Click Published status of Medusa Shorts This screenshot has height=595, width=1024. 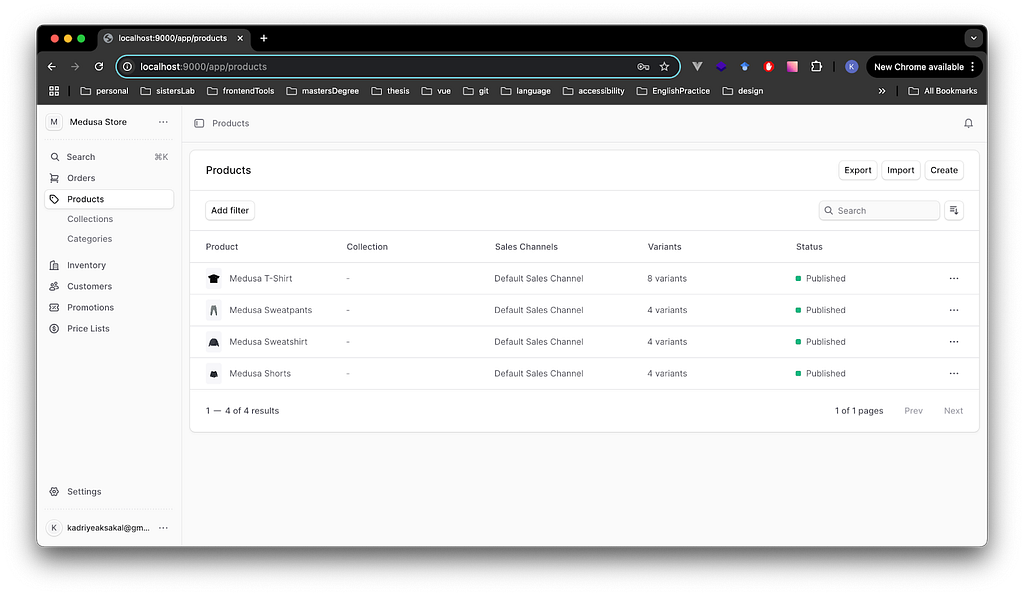click(x=820, y=374)
